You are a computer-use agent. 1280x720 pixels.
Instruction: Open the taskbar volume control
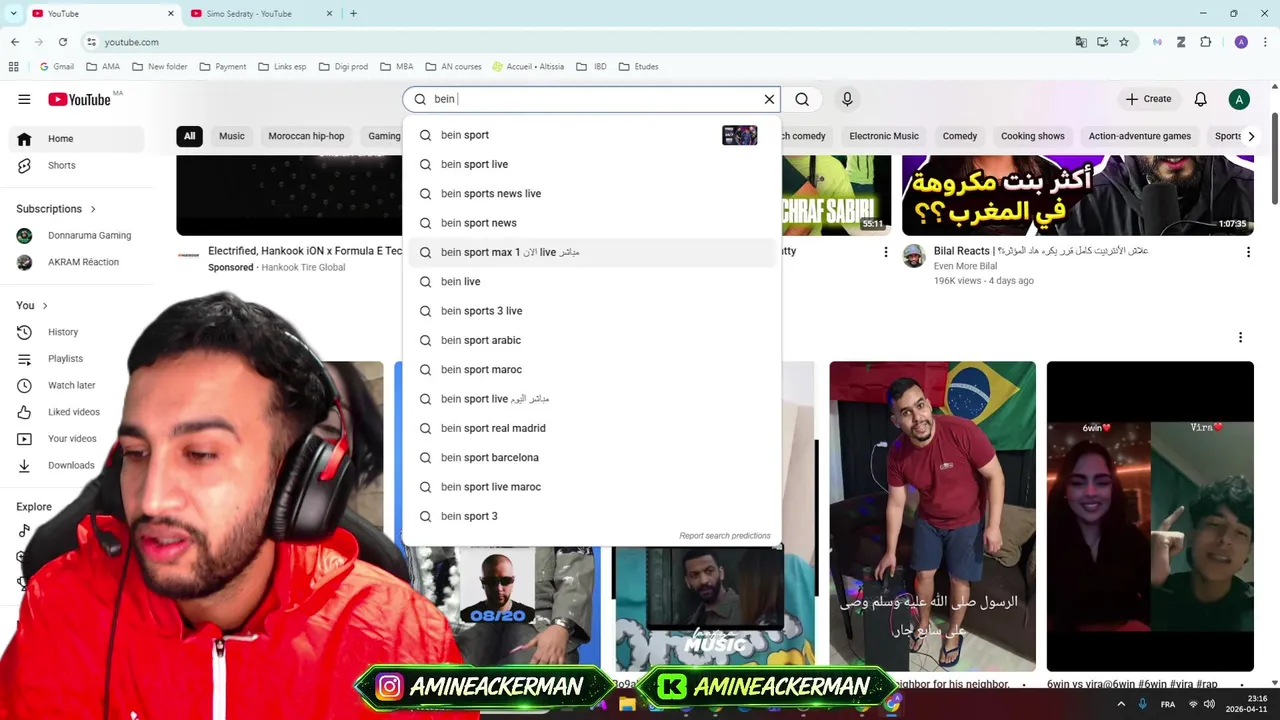tap(1210, 704)
